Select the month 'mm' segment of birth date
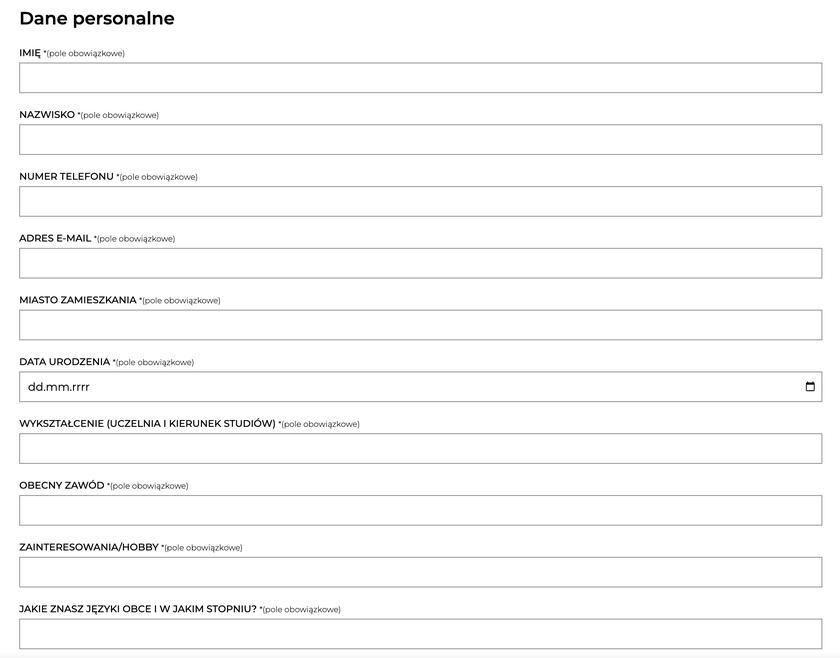The image size is (840, 658). [x=56, y=387]
